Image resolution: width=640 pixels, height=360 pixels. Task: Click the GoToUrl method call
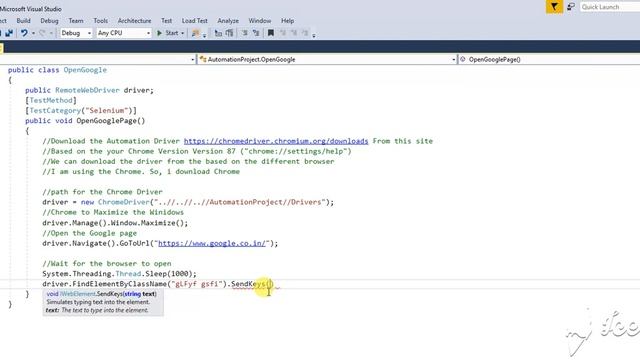coord(134,244)
